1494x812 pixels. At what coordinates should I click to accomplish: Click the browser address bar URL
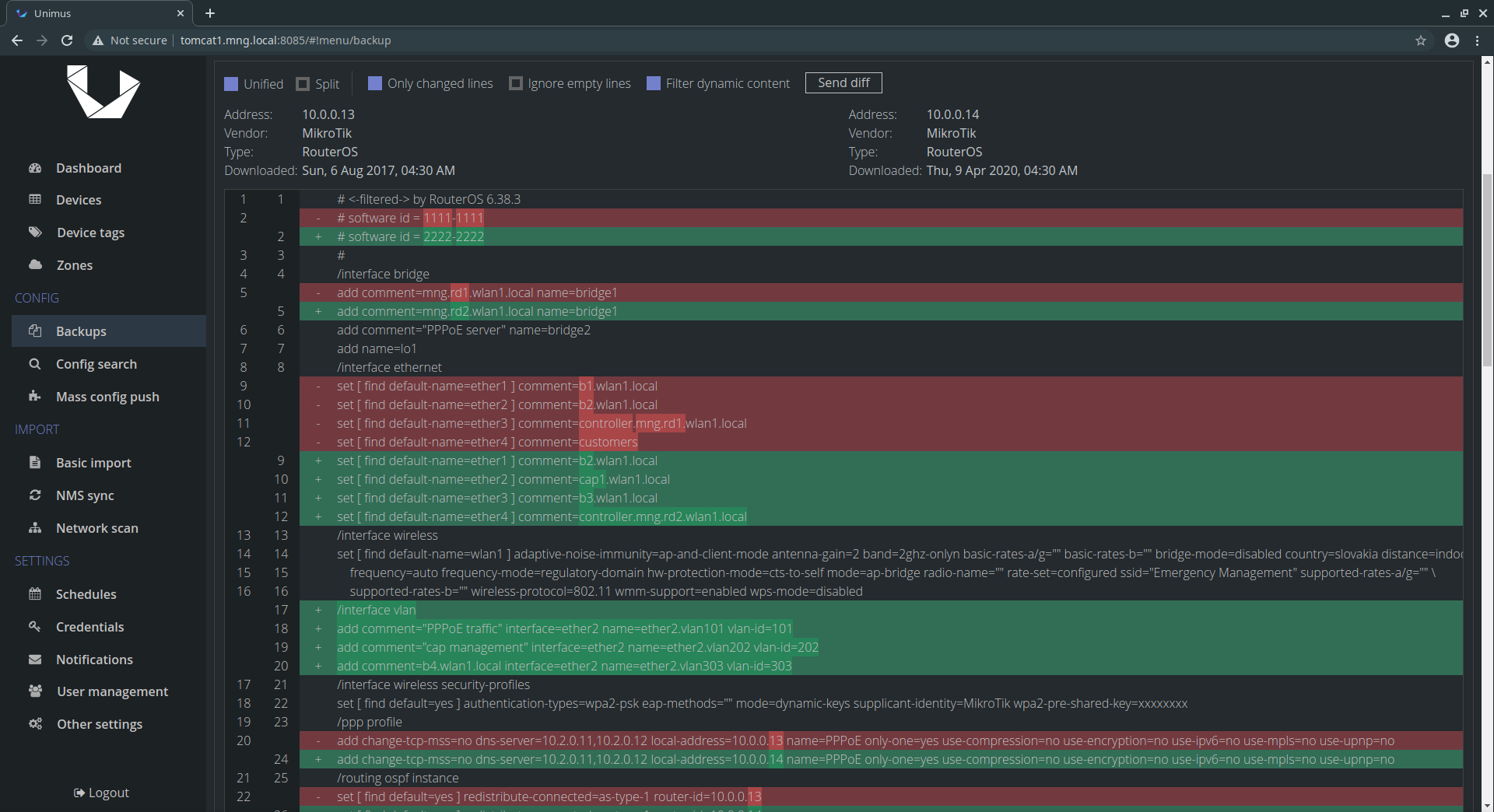[286, 40]
